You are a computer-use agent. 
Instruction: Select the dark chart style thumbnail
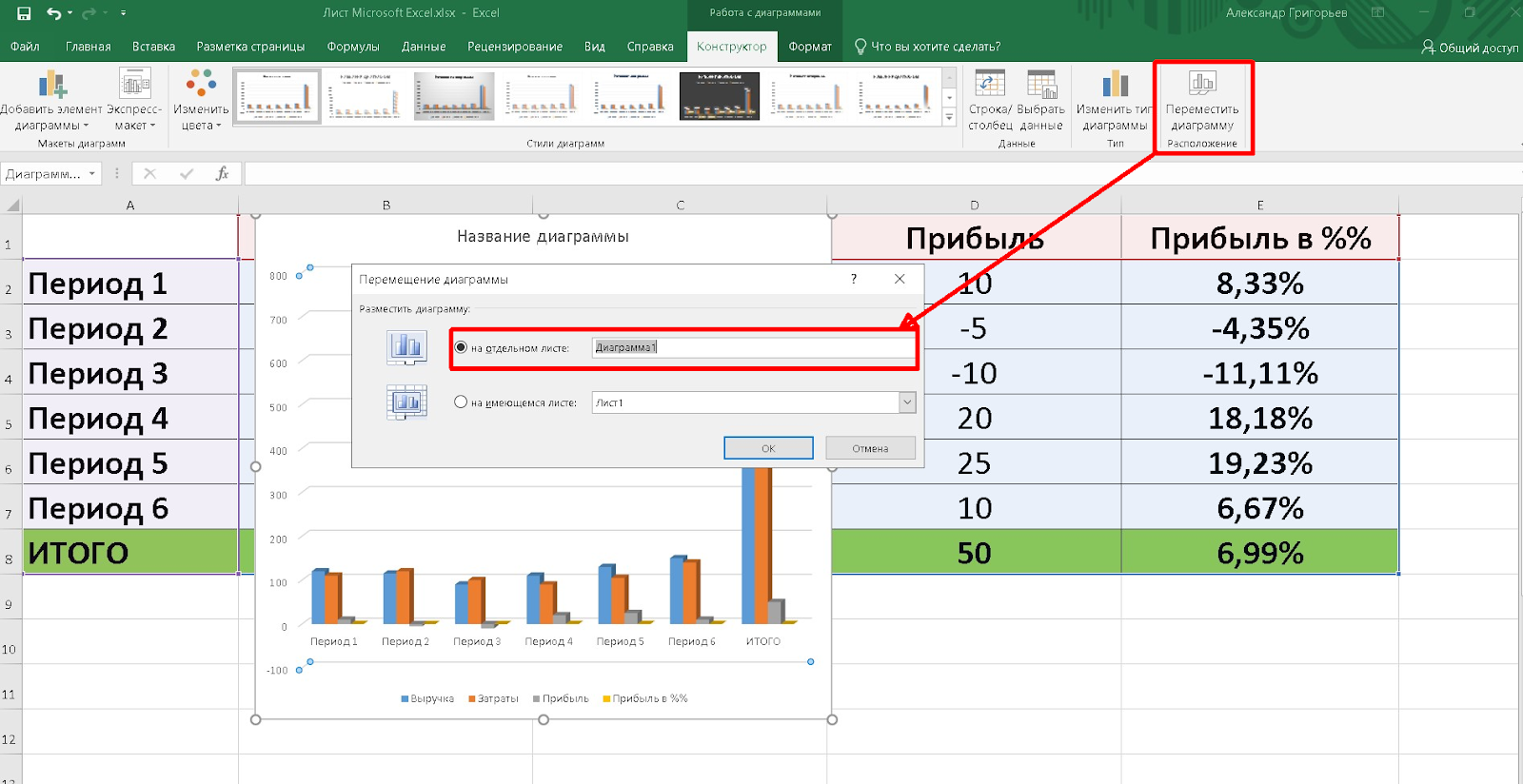click(719, 96)
